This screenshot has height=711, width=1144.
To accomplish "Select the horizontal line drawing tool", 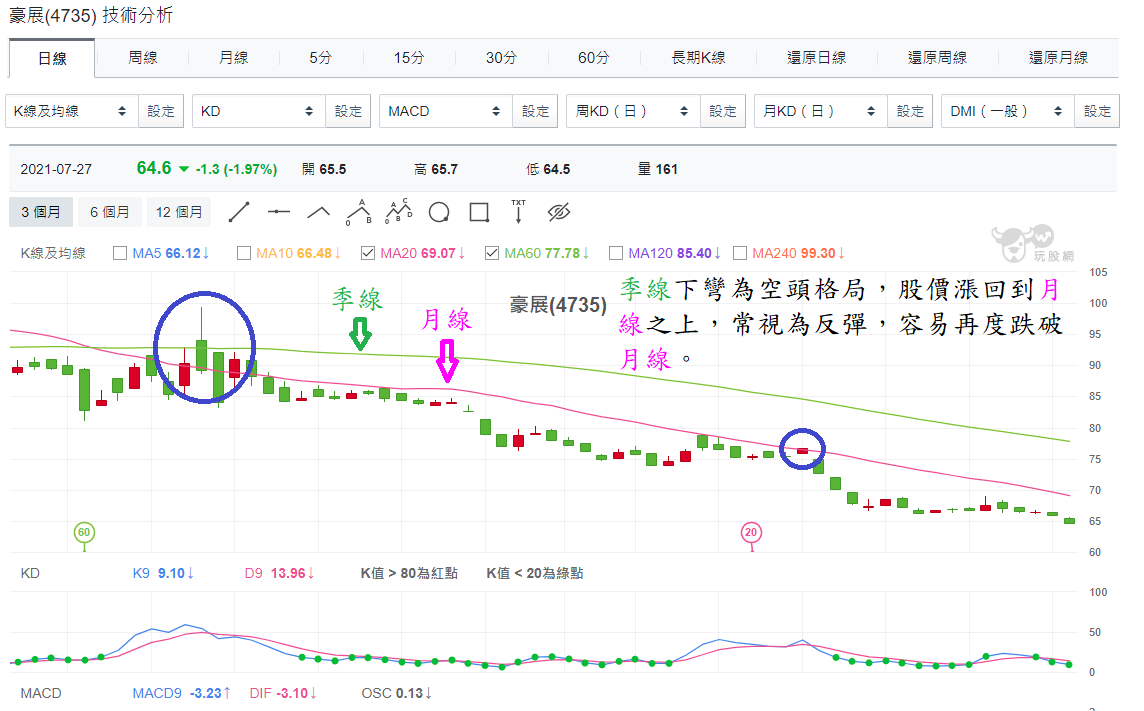I will pos(278,212).
